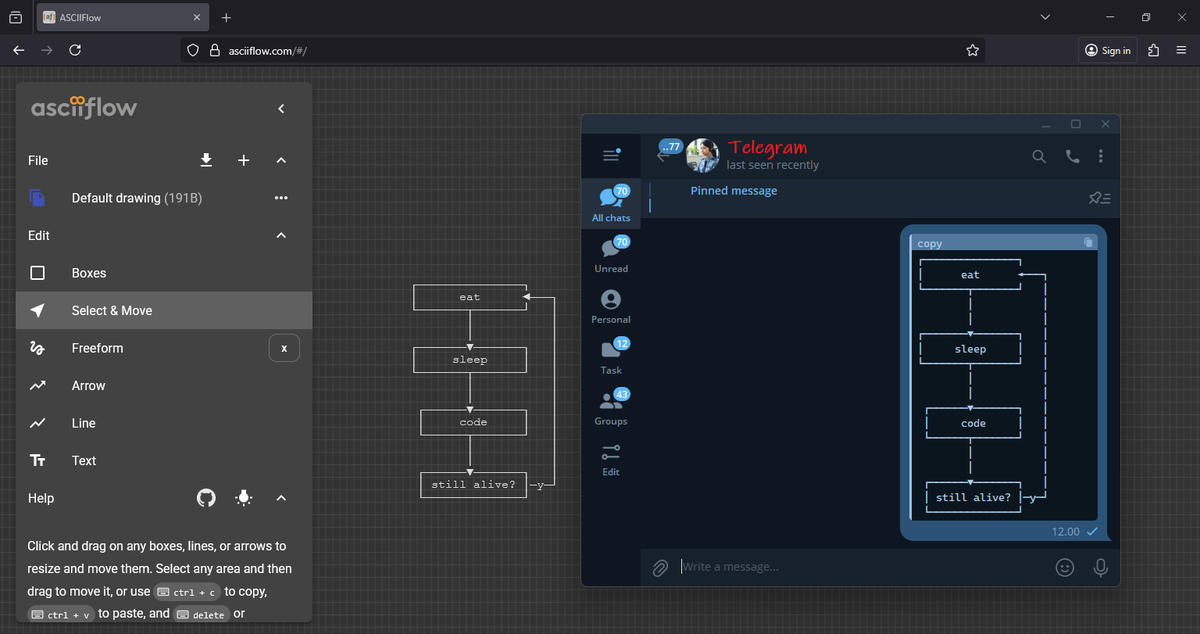This screenshot has width=1200, height=634.
Task: Switch to Groups folder
Action: coord(611,408)
